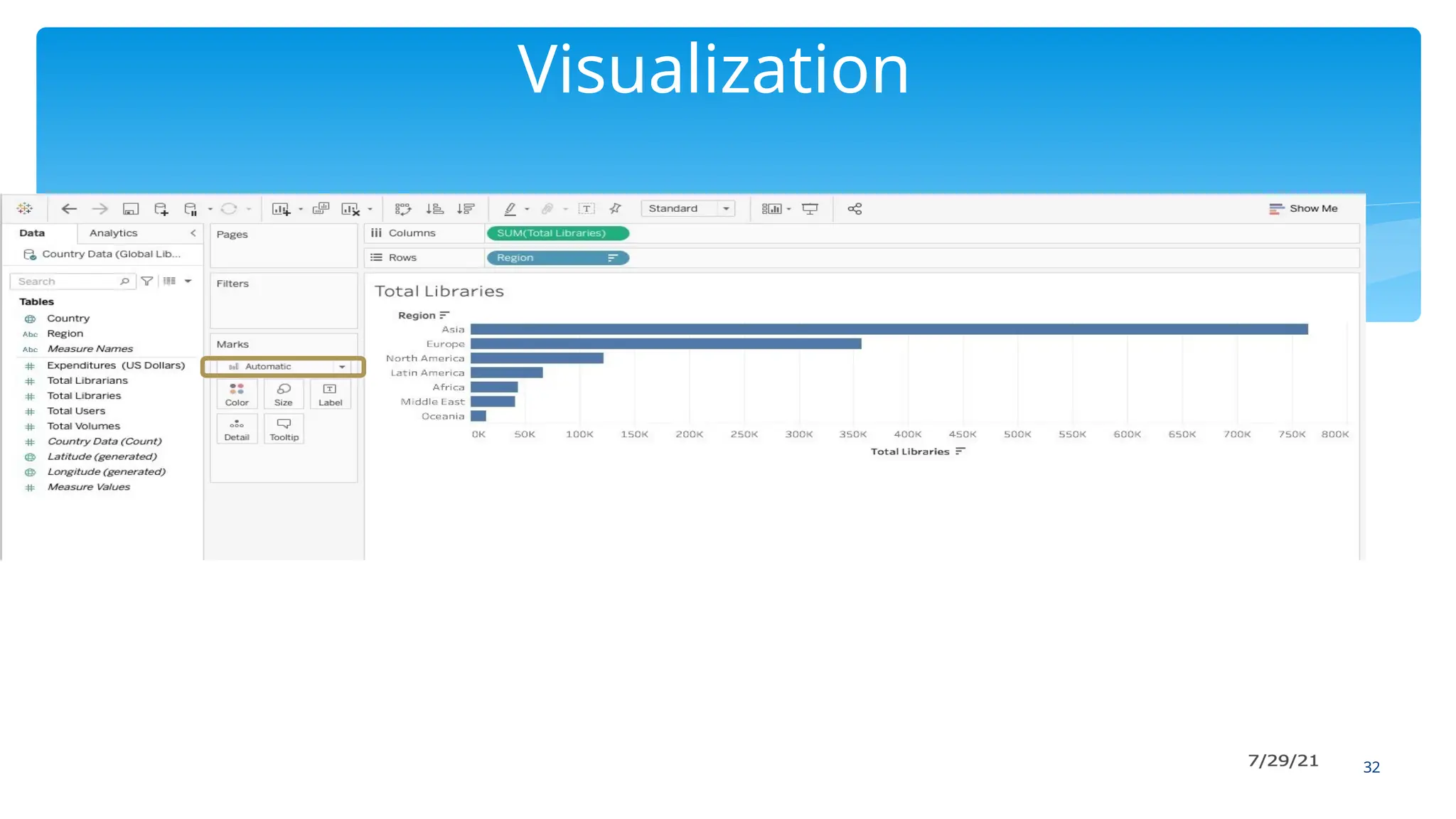Open dropdown arrow beside Highlight icon
The width and height of the screenshot is (1456, 819).
coord(527,209)
